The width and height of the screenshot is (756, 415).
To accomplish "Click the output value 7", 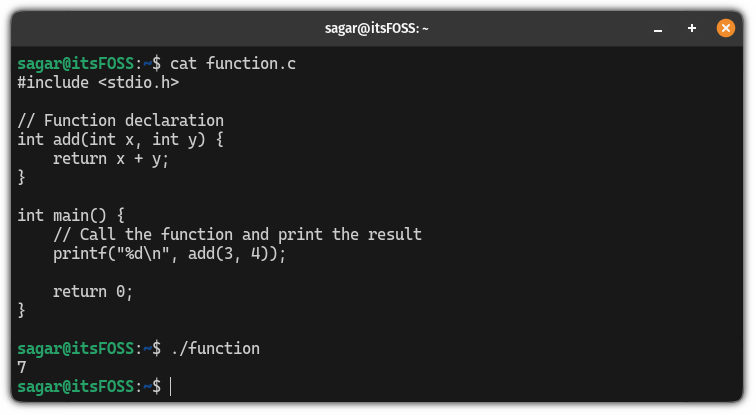I will pos(22,368).
